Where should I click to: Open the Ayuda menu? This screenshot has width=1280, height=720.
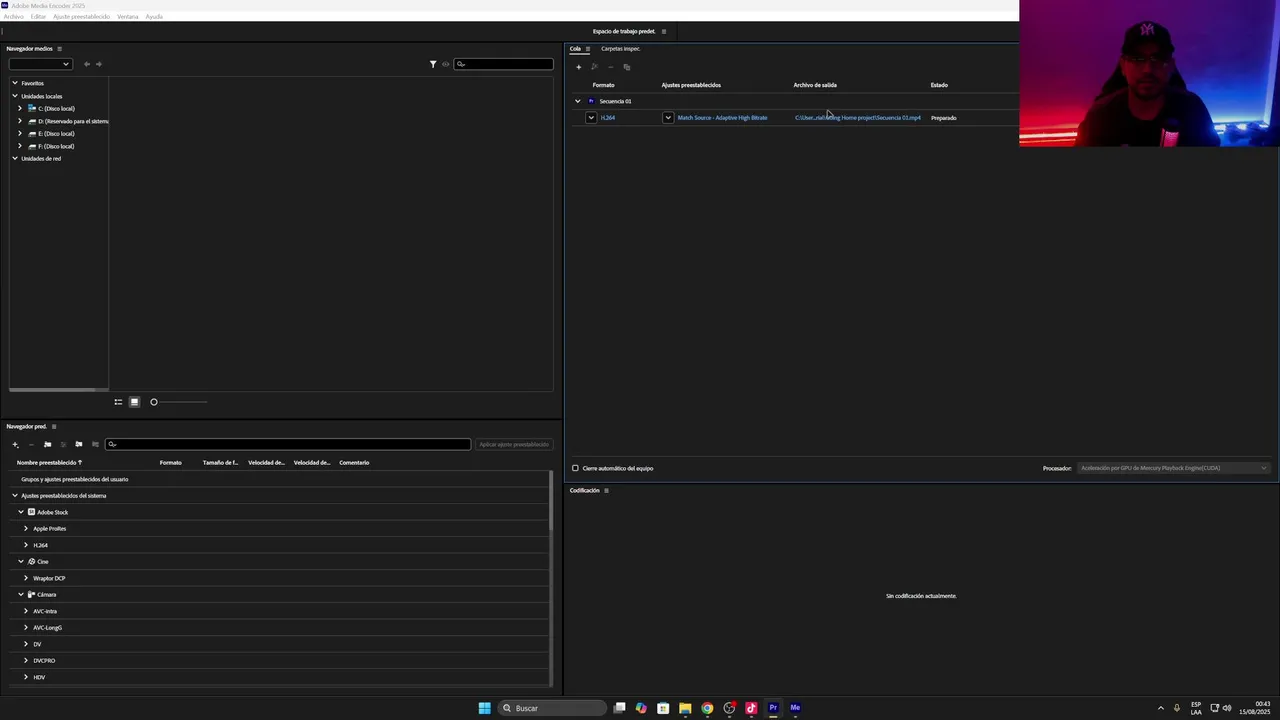154,17
